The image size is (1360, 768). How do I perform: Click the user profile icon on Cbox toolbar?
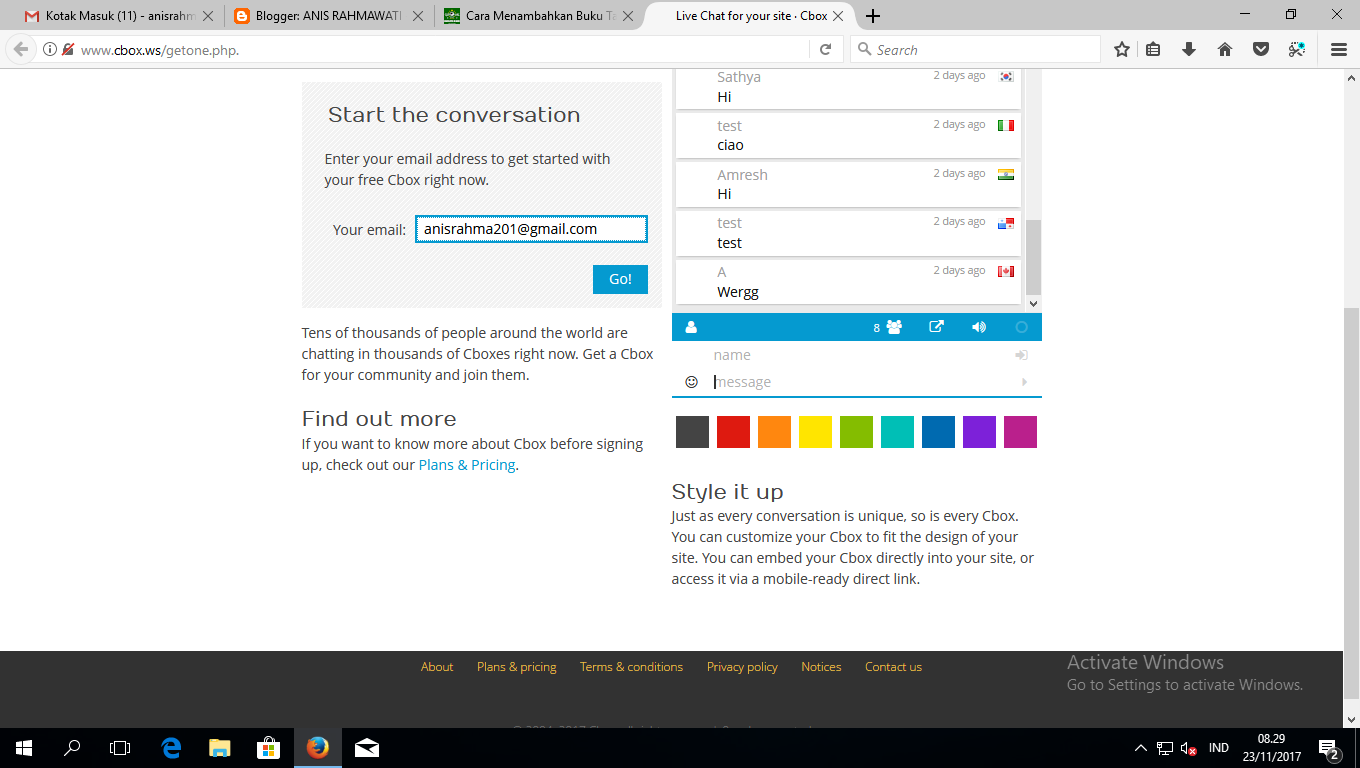pos(691,327)
